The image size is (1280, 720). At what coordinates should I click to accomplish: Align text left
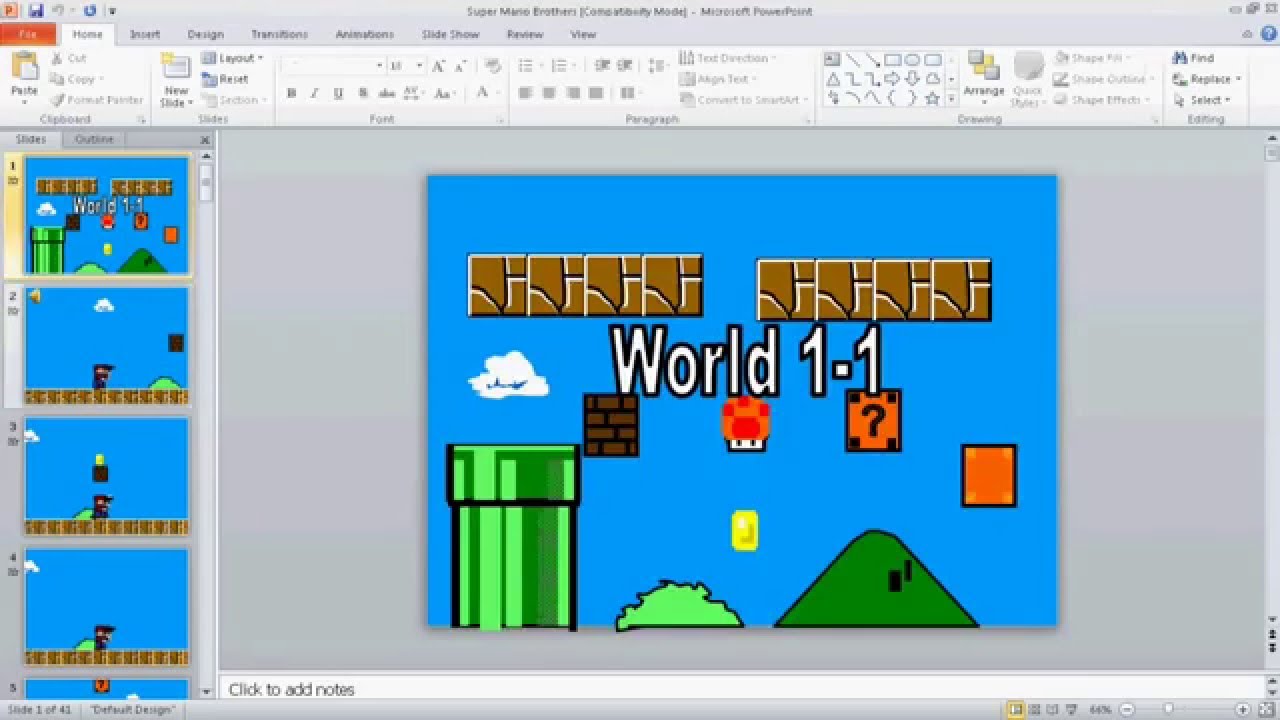[526, 93]
